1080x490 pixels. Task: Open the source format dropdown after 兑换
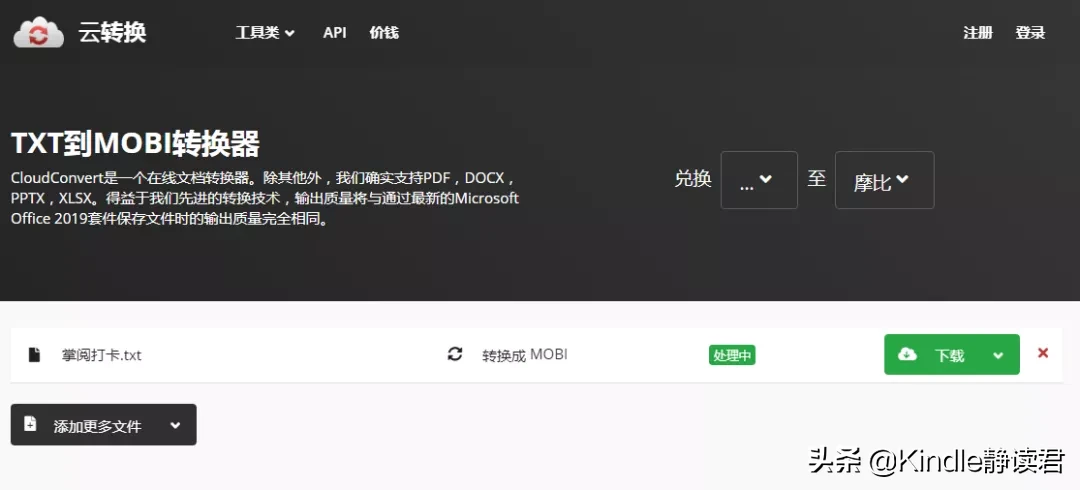(759, 180)
